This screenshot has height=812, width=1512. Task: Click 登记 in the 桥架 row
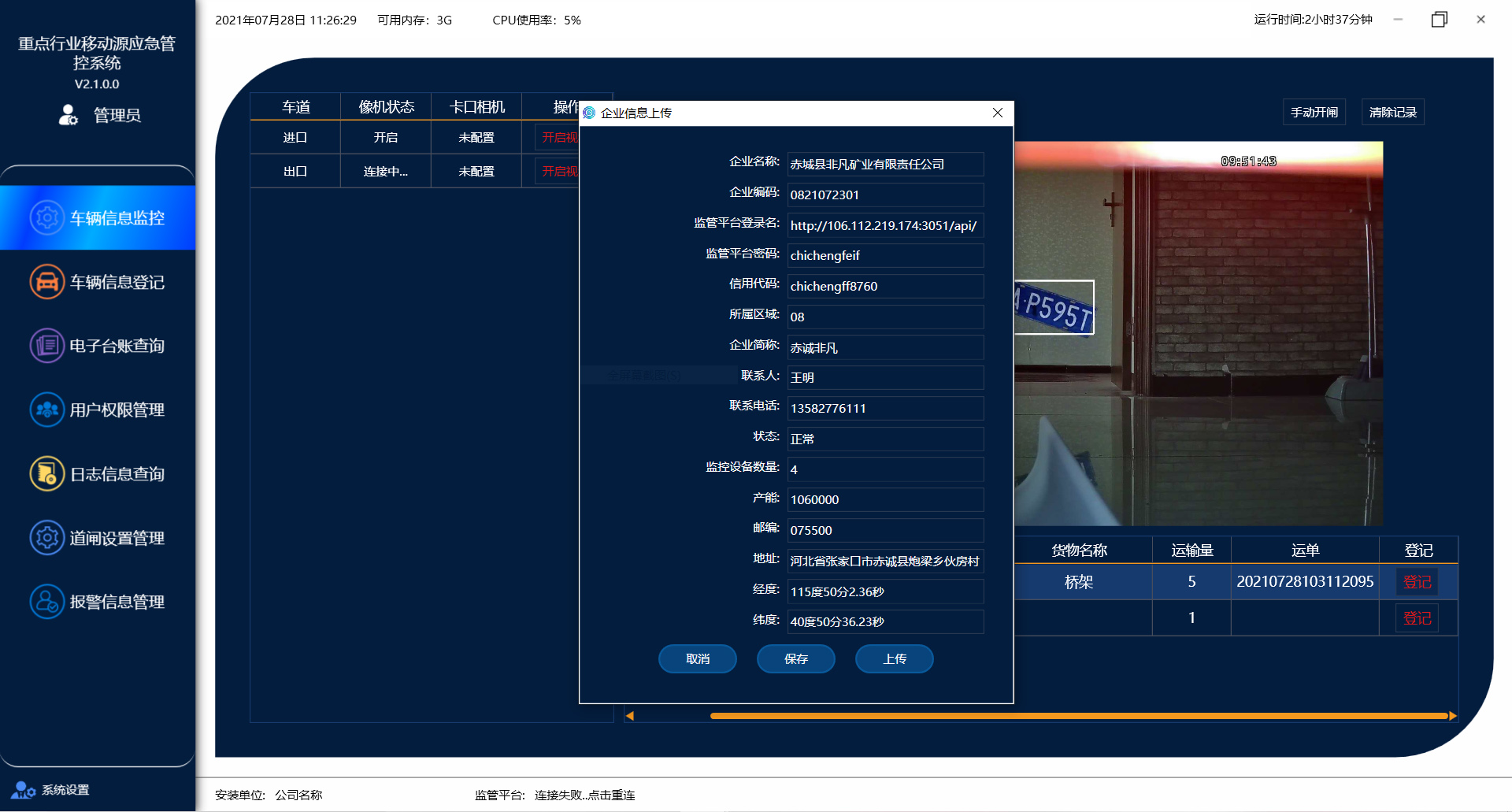pyautogui.click(x=1417, y=582)
